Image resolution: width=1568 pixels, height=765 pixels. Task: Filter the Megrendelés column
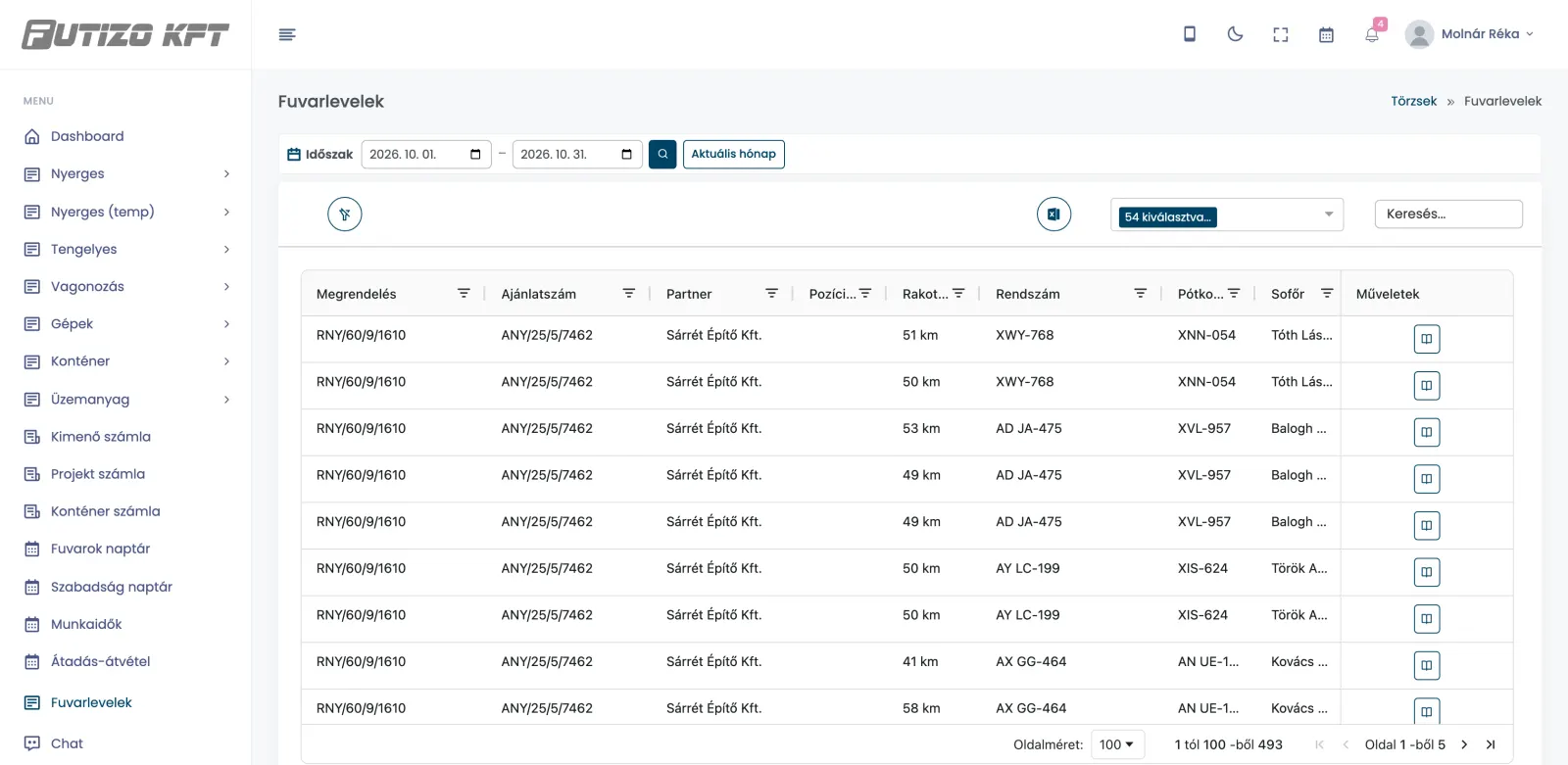[x=464, y=293]
